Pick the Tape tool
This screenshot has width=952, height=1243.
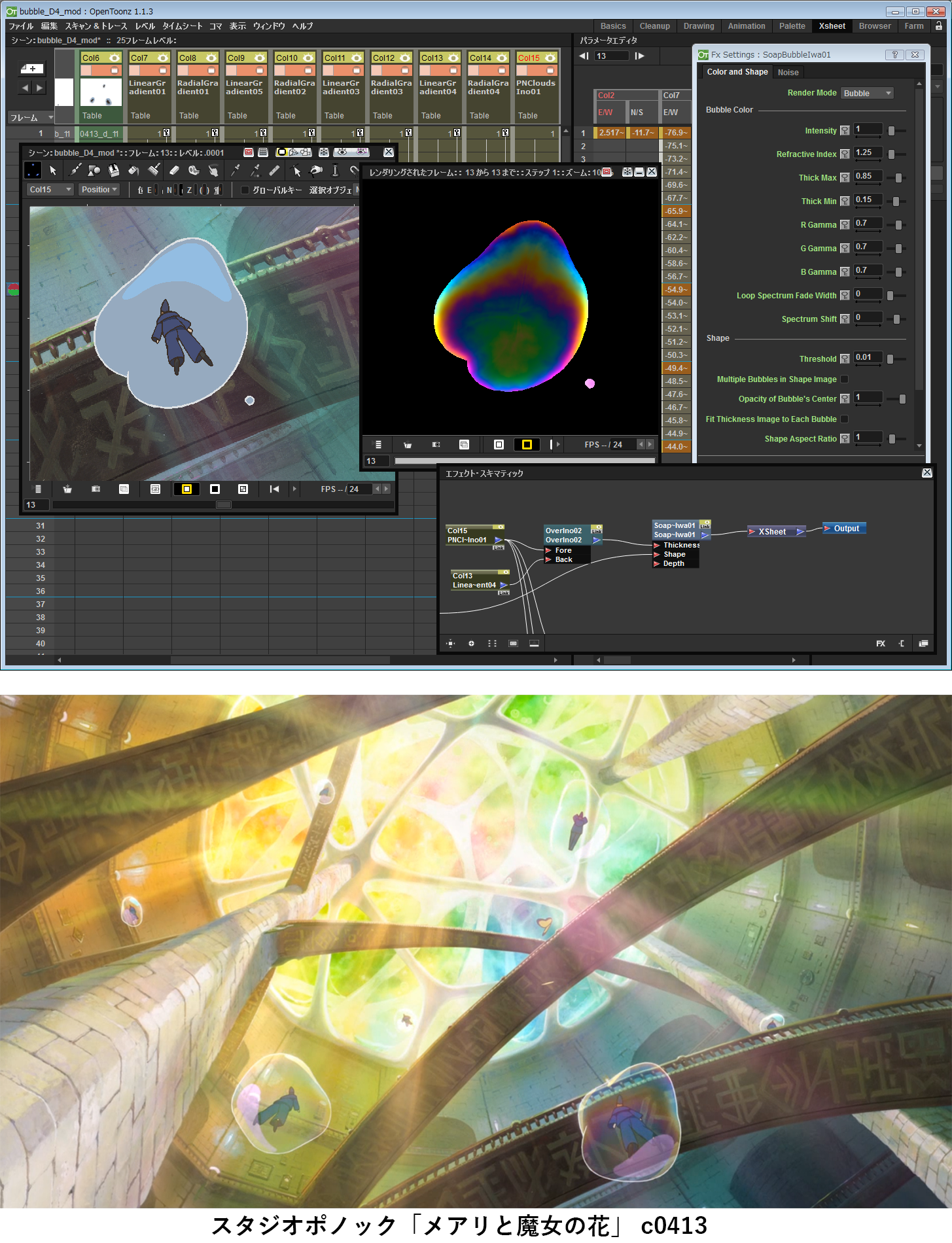[194, 171]
